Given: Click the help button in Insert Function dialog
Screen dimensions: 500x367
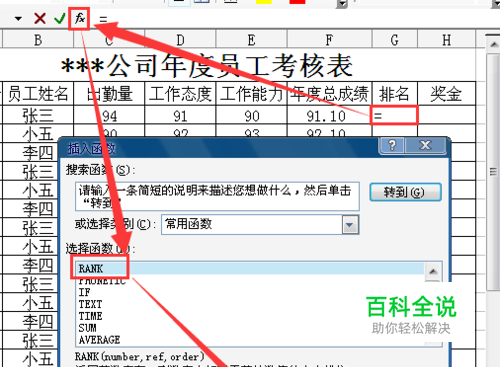Looking at the screenshot, I should [x=392, y=145].
